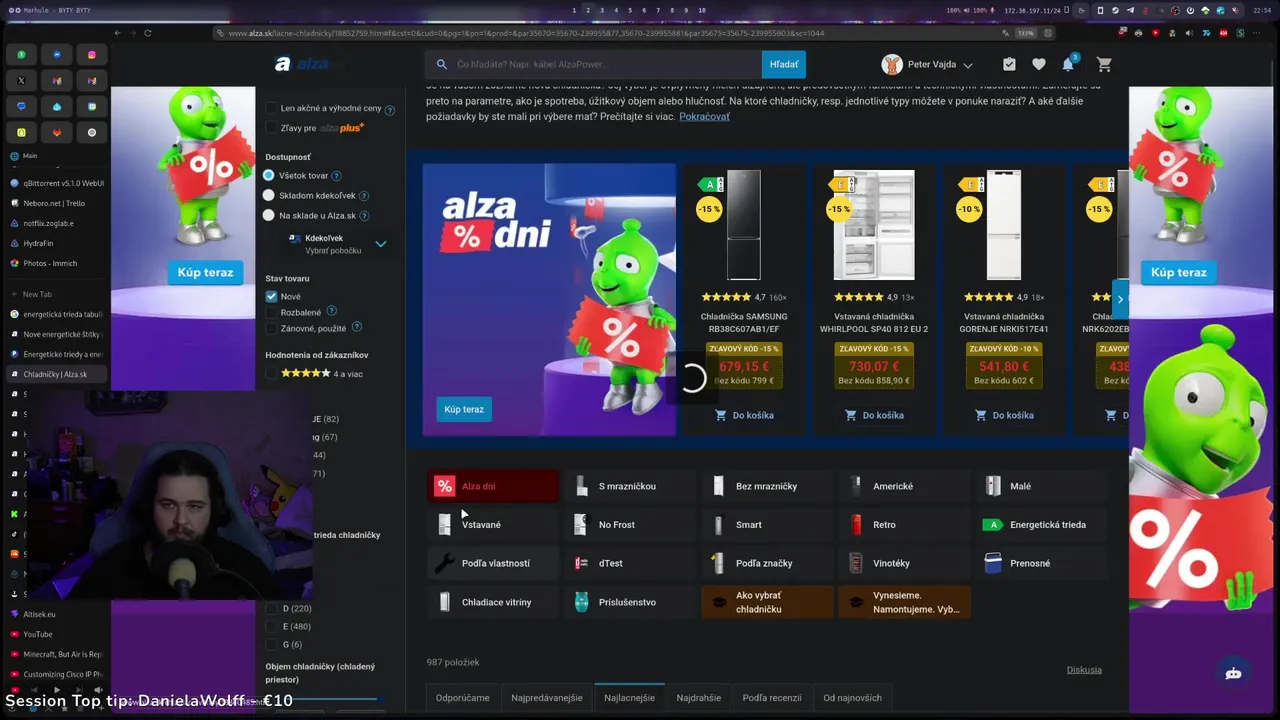
Task: Open notifications bell with badge 3
Action: 1069,64
